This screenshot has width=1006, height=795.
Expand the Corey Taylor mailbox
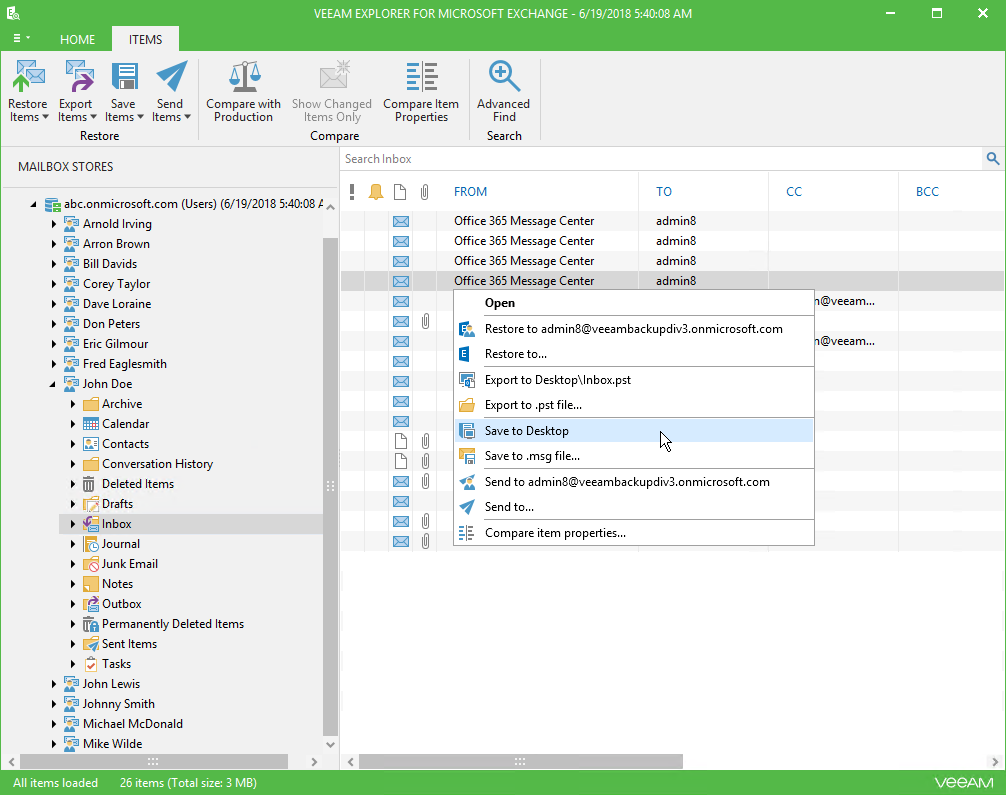54,284
